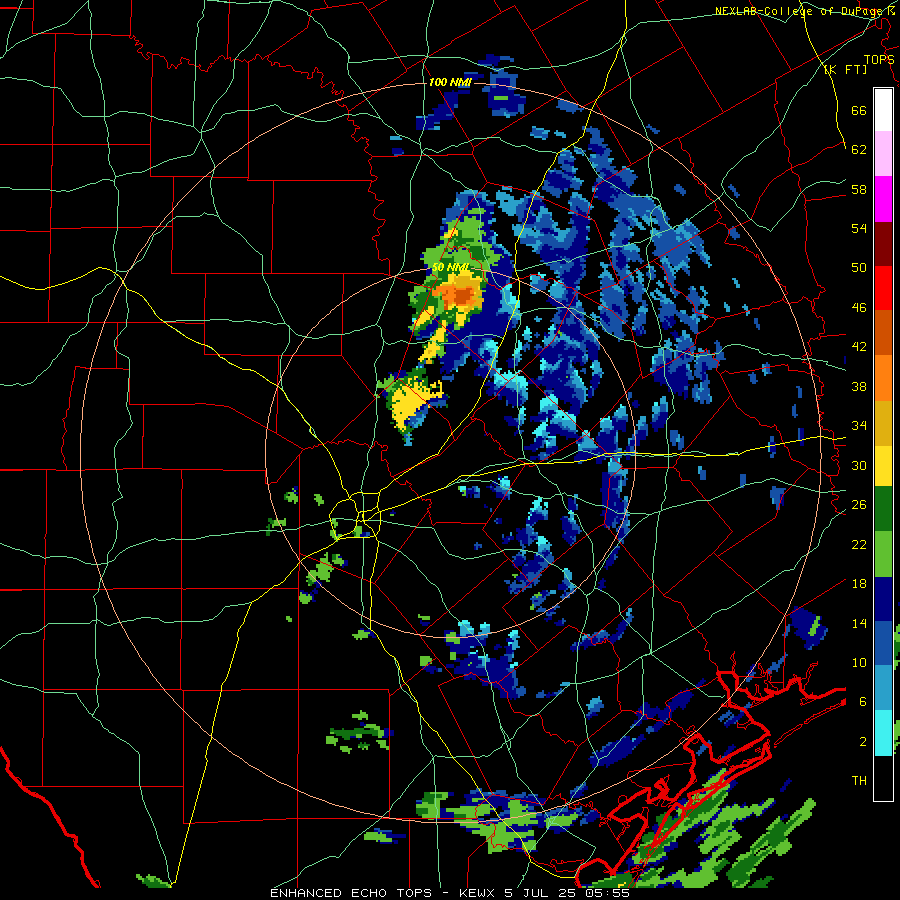Click the yellow legend swatch
This screenshot has width=900, height=900.
[883, 465]
